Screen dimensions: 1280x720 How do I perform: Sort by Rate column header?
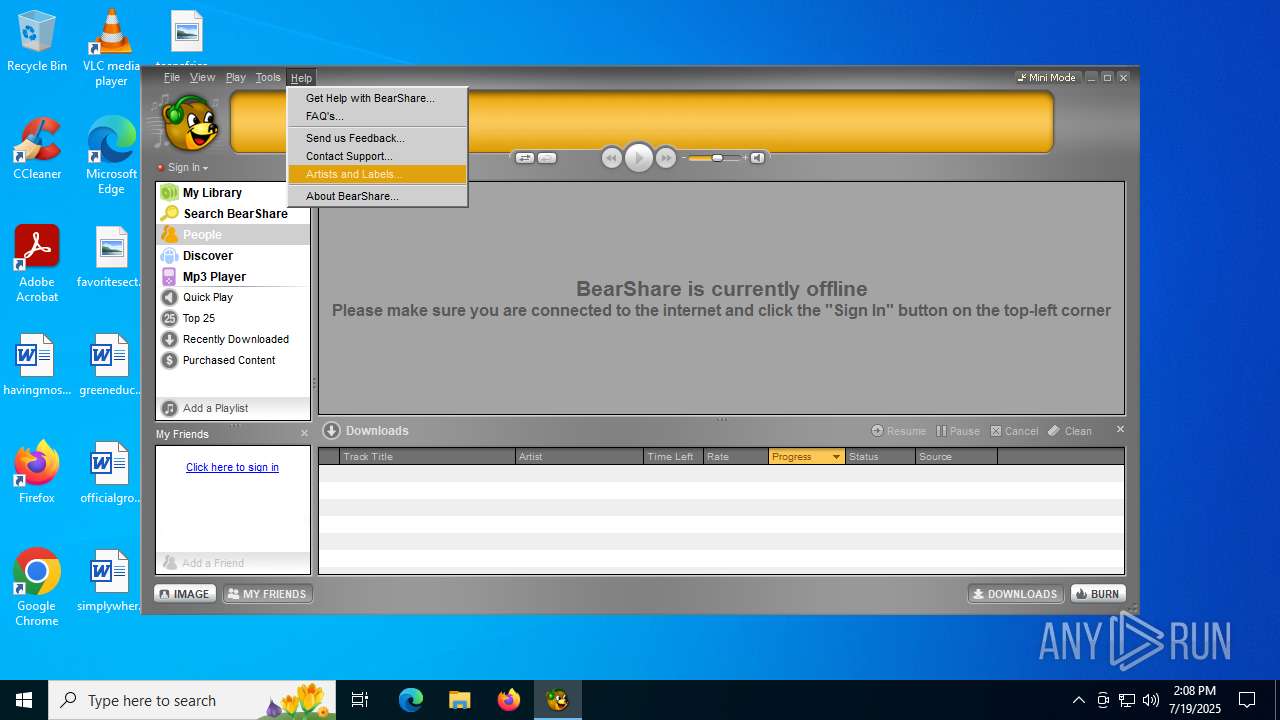point(735,456)
